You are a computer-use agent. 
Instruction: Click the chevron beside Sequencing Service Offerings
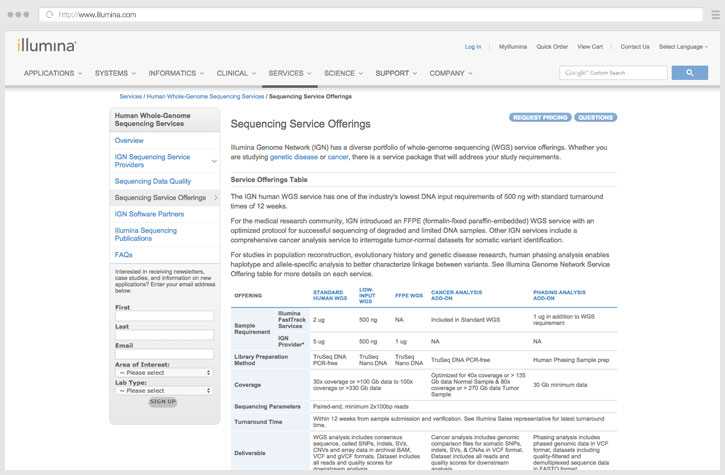[215, 198]
